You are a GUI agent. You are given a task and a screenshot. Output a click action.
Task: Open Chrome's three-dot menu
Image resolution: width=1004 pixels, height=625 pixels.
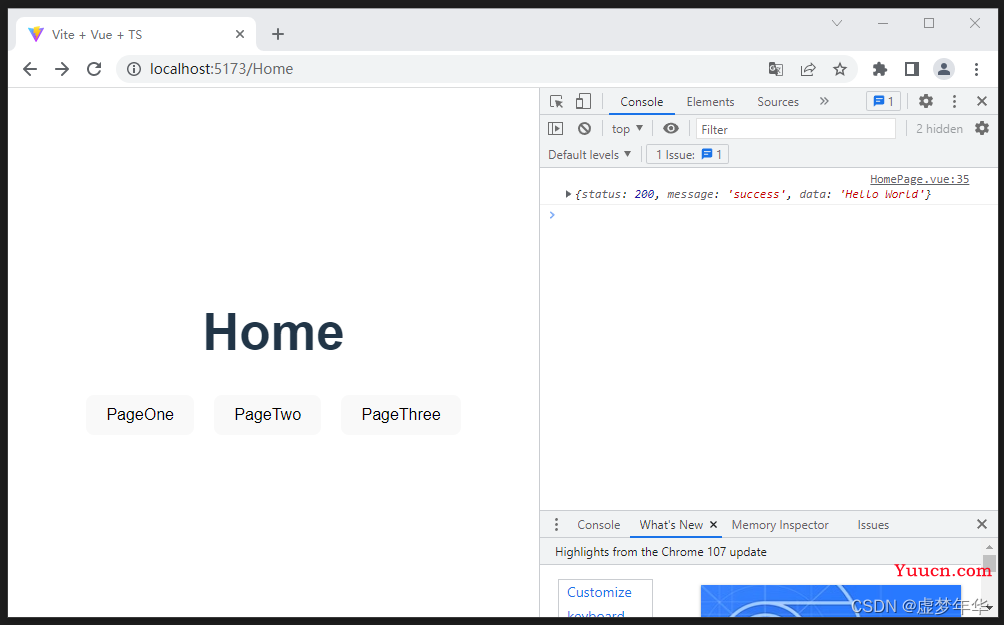(976, 69)
